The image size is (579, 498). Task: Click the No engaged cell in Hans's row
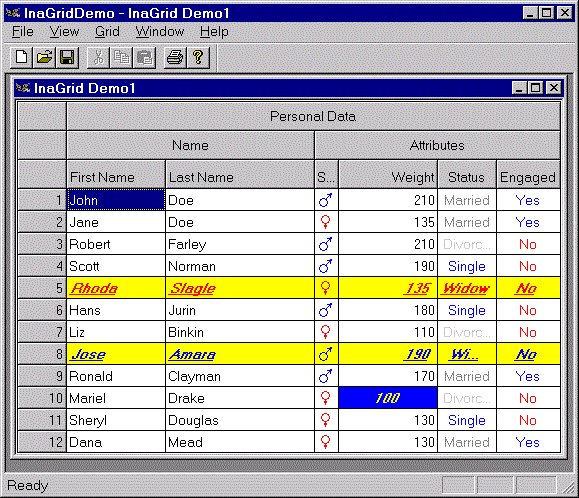point(528,310)
